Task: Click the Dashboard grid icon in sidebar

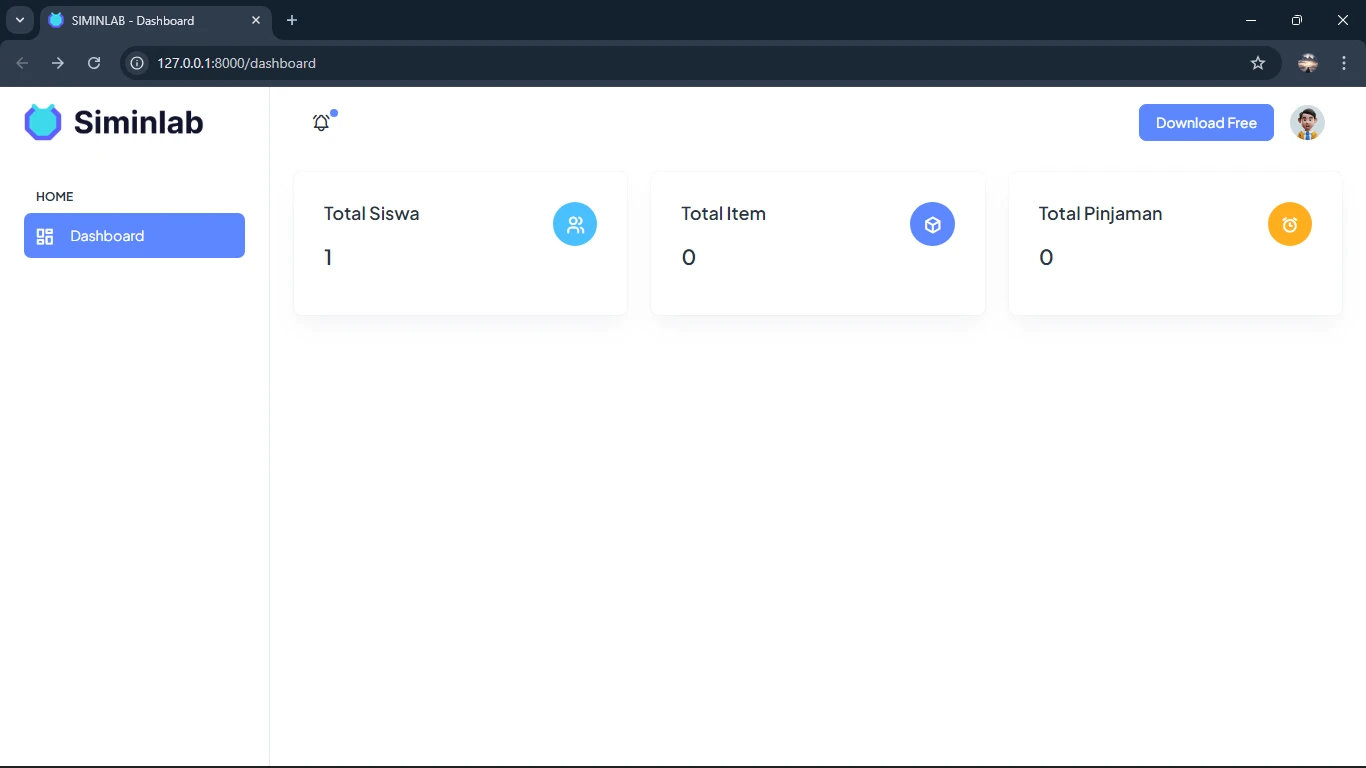Action: coord(45,236)
